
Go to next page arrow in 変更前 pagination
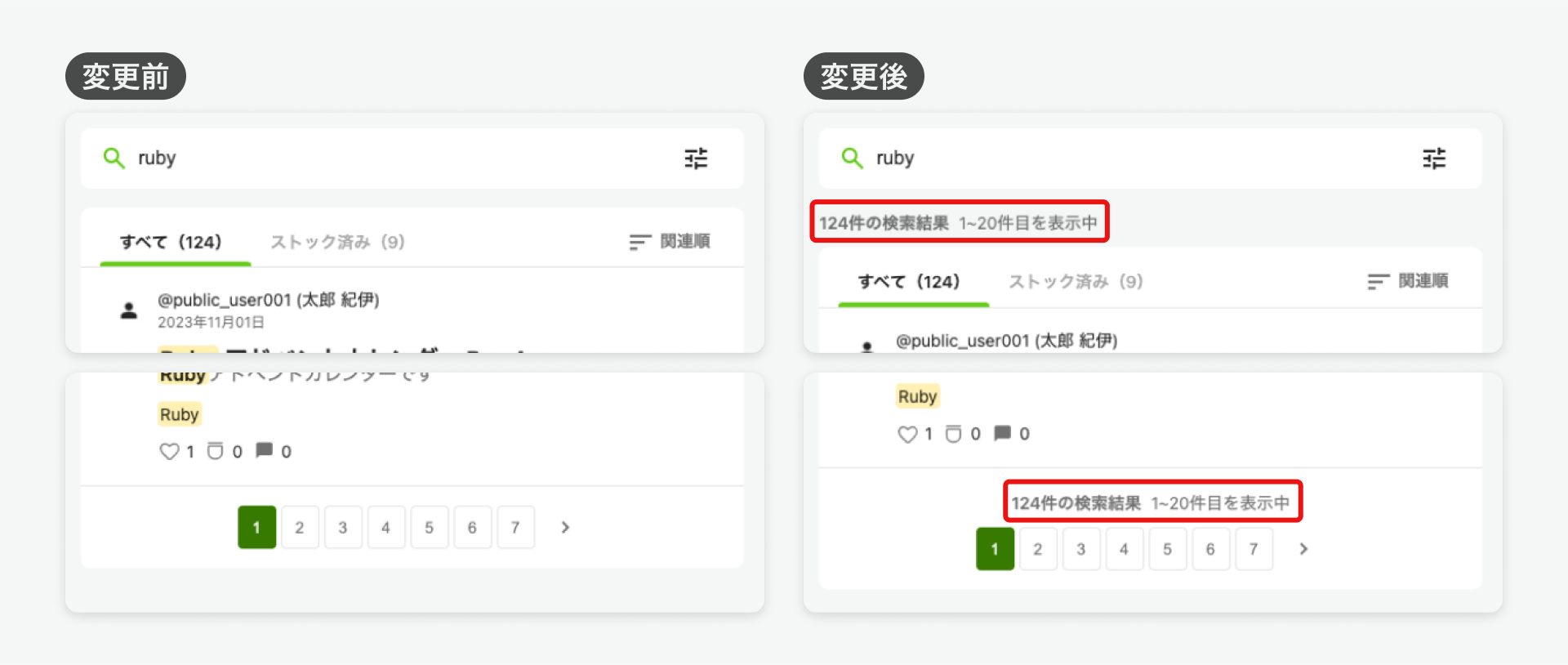(565, 528)
